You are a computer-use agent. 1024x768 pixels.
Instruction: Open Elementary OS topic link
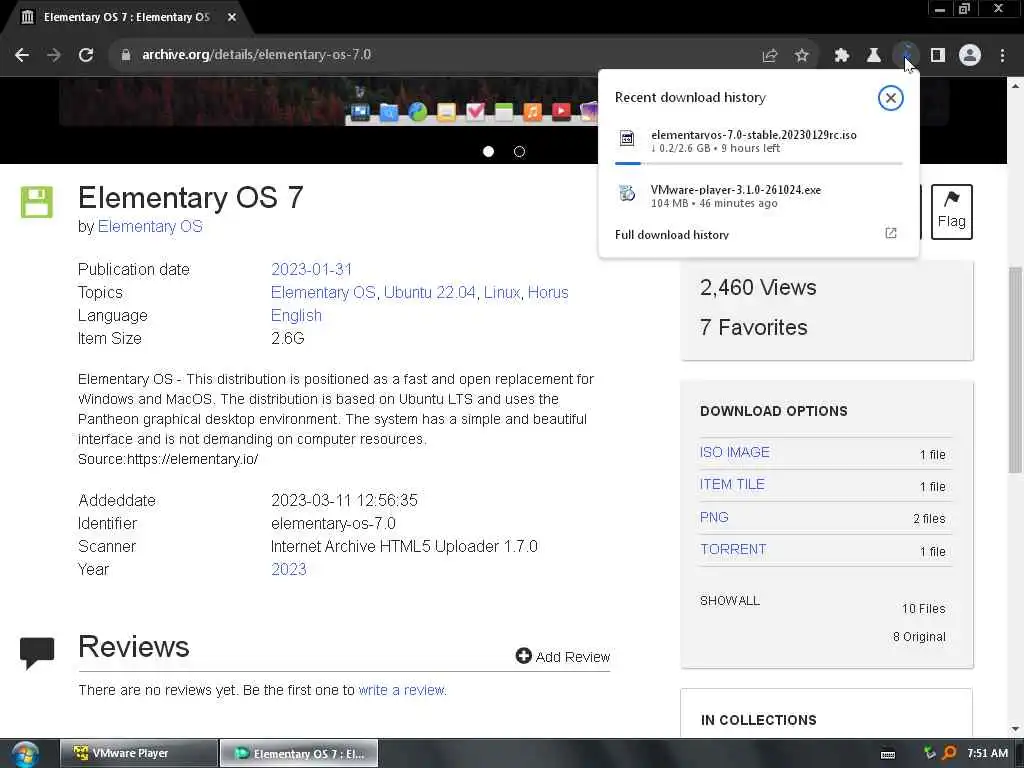pyautogui.click(x=323, y=292)
